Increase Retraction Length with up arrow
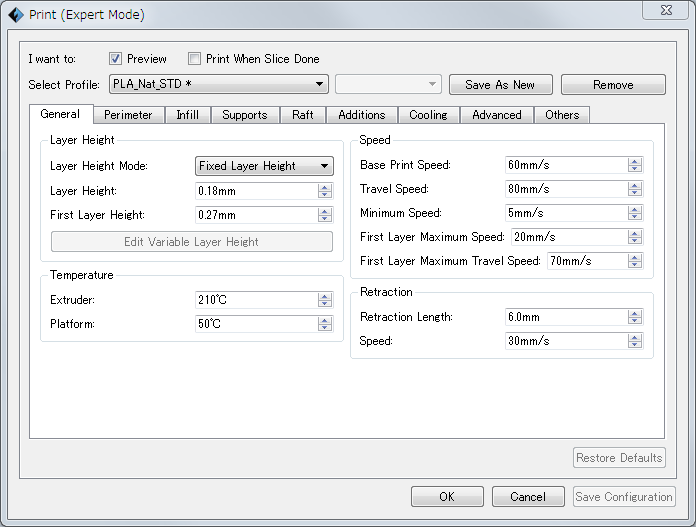 (x=635, y=313)
